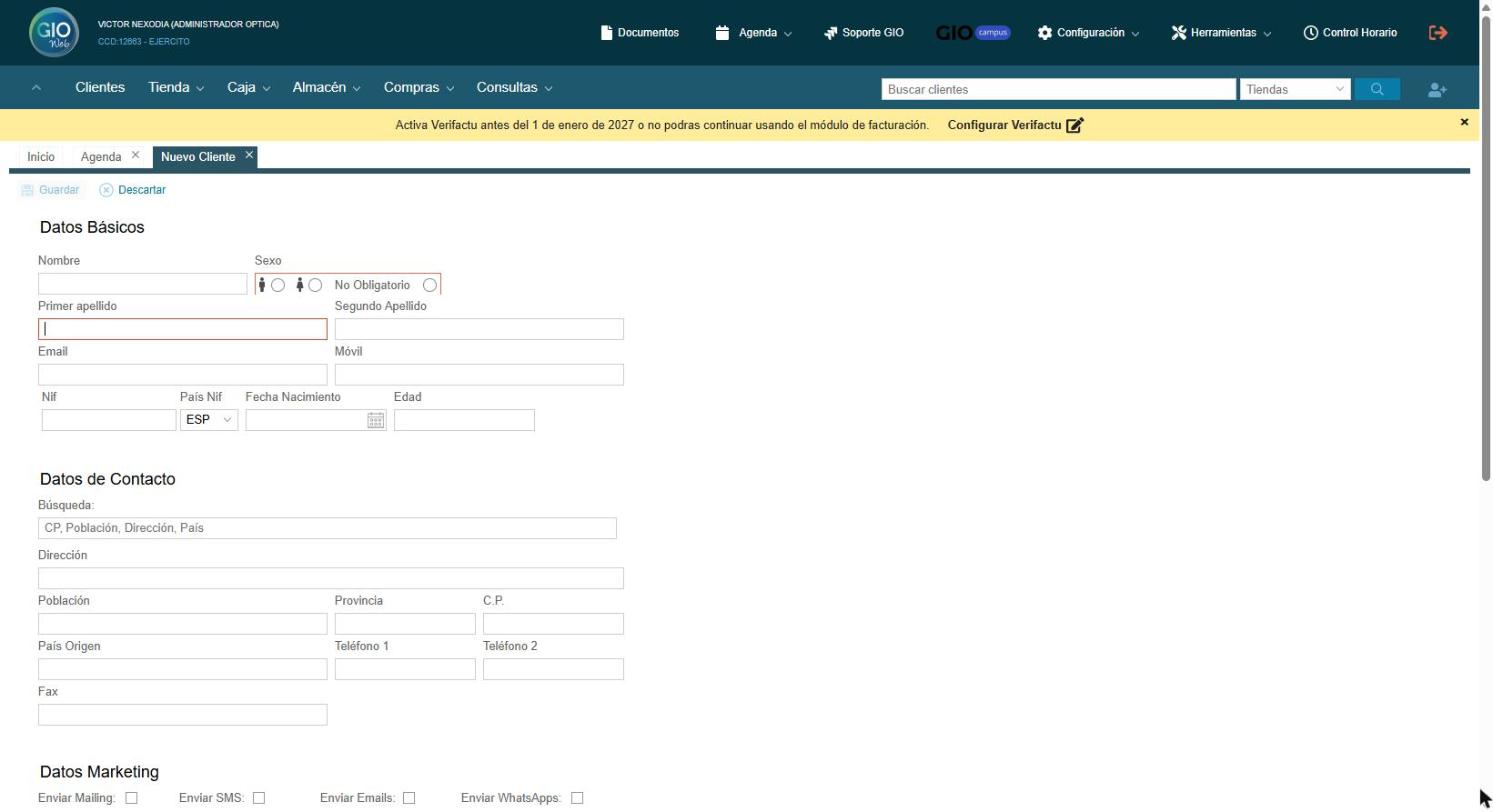
Task: Click the GIO Web logo
Action: tap(53, 32)
